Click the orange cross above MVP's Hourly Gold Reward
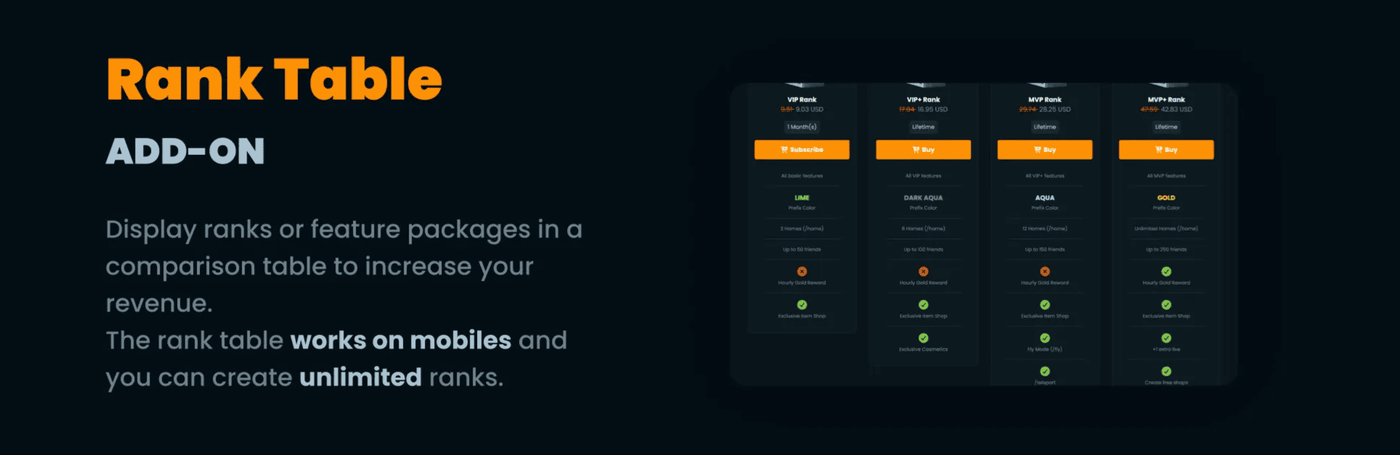This screenshot has height=455, width=1400. pos(1045,271)
